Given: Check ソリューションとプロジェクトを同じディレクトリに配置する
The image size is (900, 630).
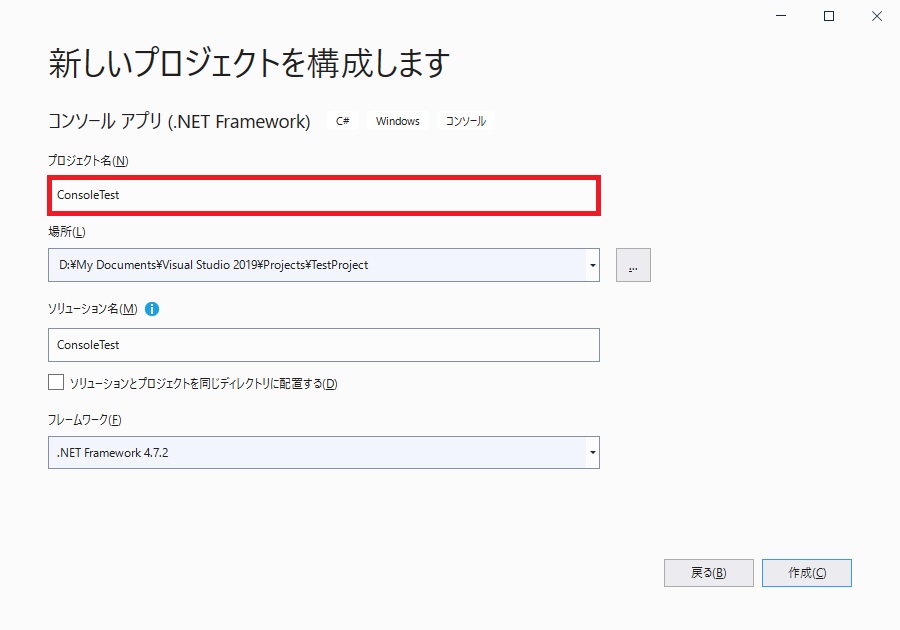Looking at the screenshot, I should [x=56, y=382].
